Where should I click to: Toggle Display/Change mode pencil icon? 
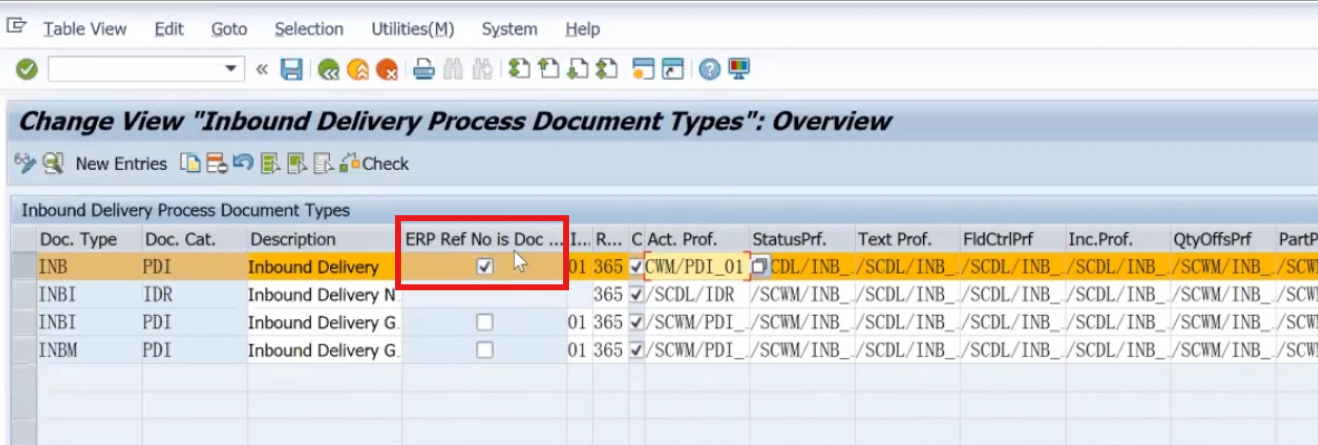click(26, 163)
